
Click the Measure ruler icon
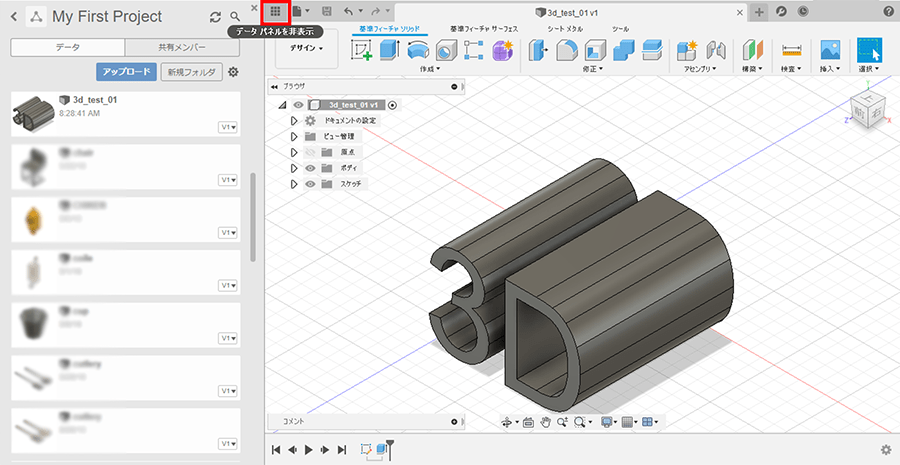[792, 50]
